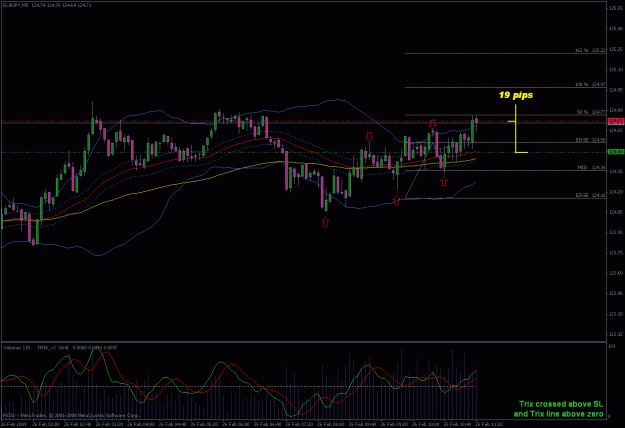Click the 124.20 price axis label
This screenshot has width=625, height=428.
coord(615,192)
